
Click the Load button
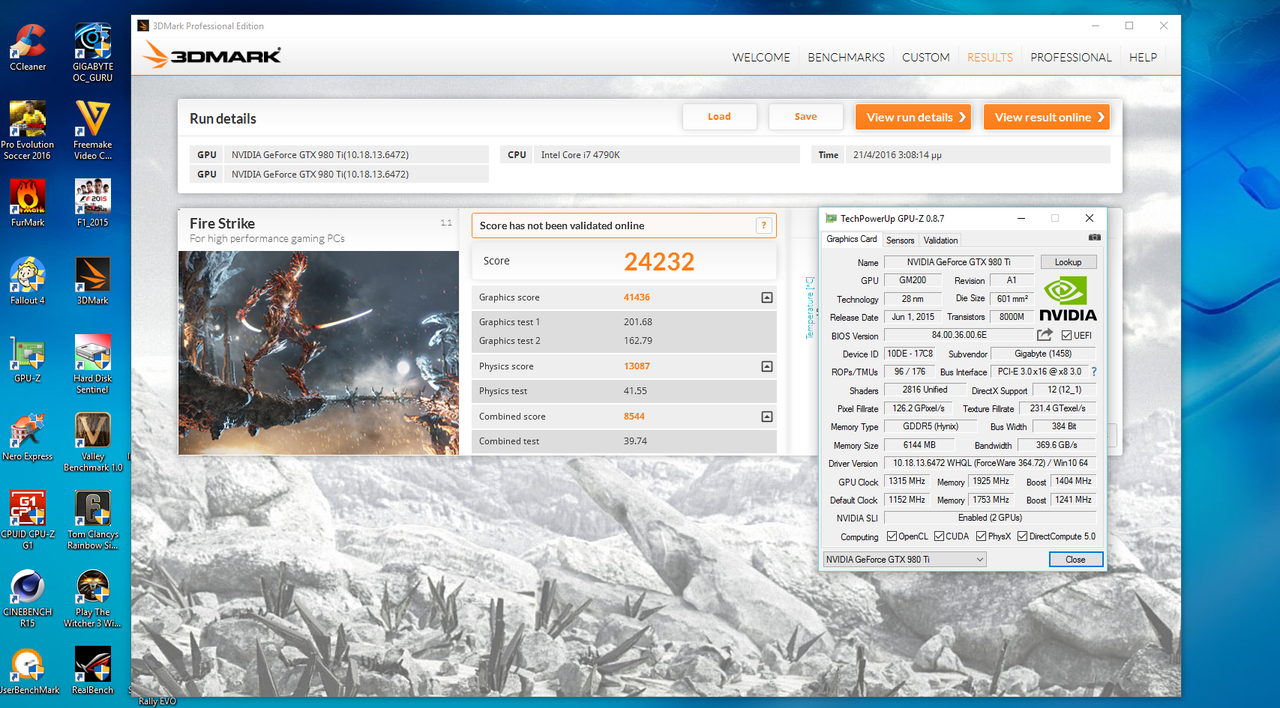pyautogui.click(x=719, y=117)
